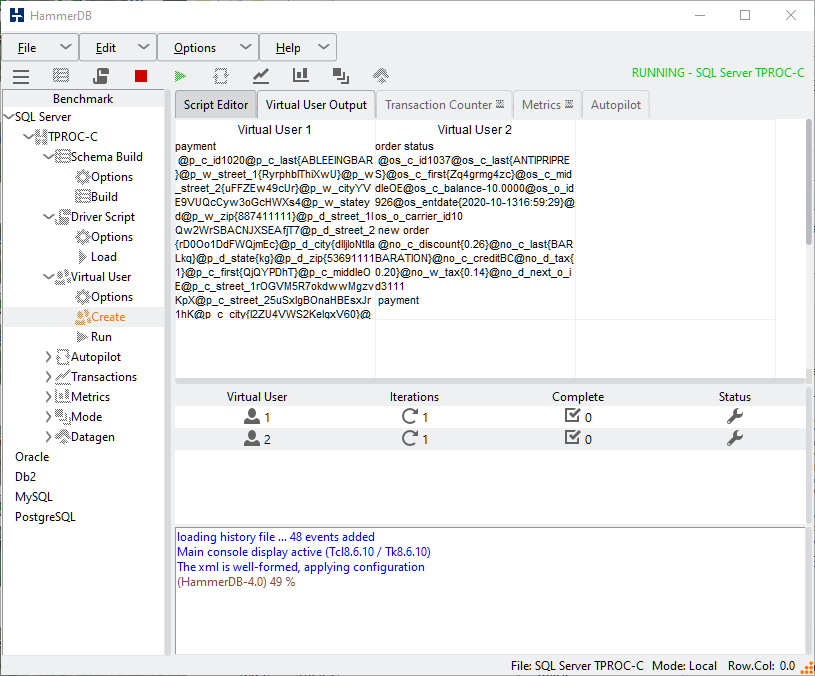815x676 pixels.
Task: Switch to the Script Editor tab
Action: click(216, 105)
